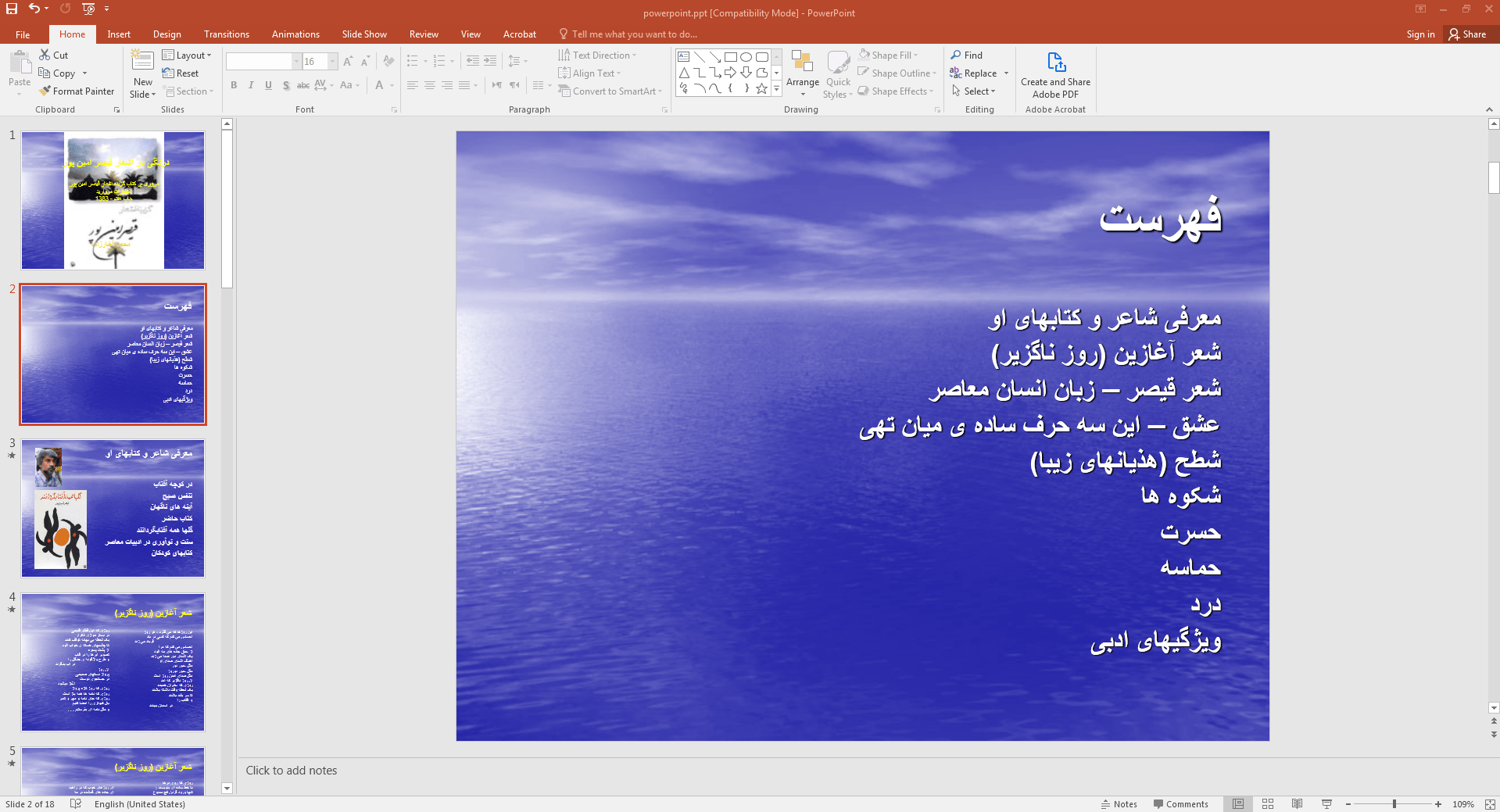Image resolution: width=1500 pixels, height=812 pixels.
Task: Switch to the Transitions tab
Action: click(x=227, y=34)
